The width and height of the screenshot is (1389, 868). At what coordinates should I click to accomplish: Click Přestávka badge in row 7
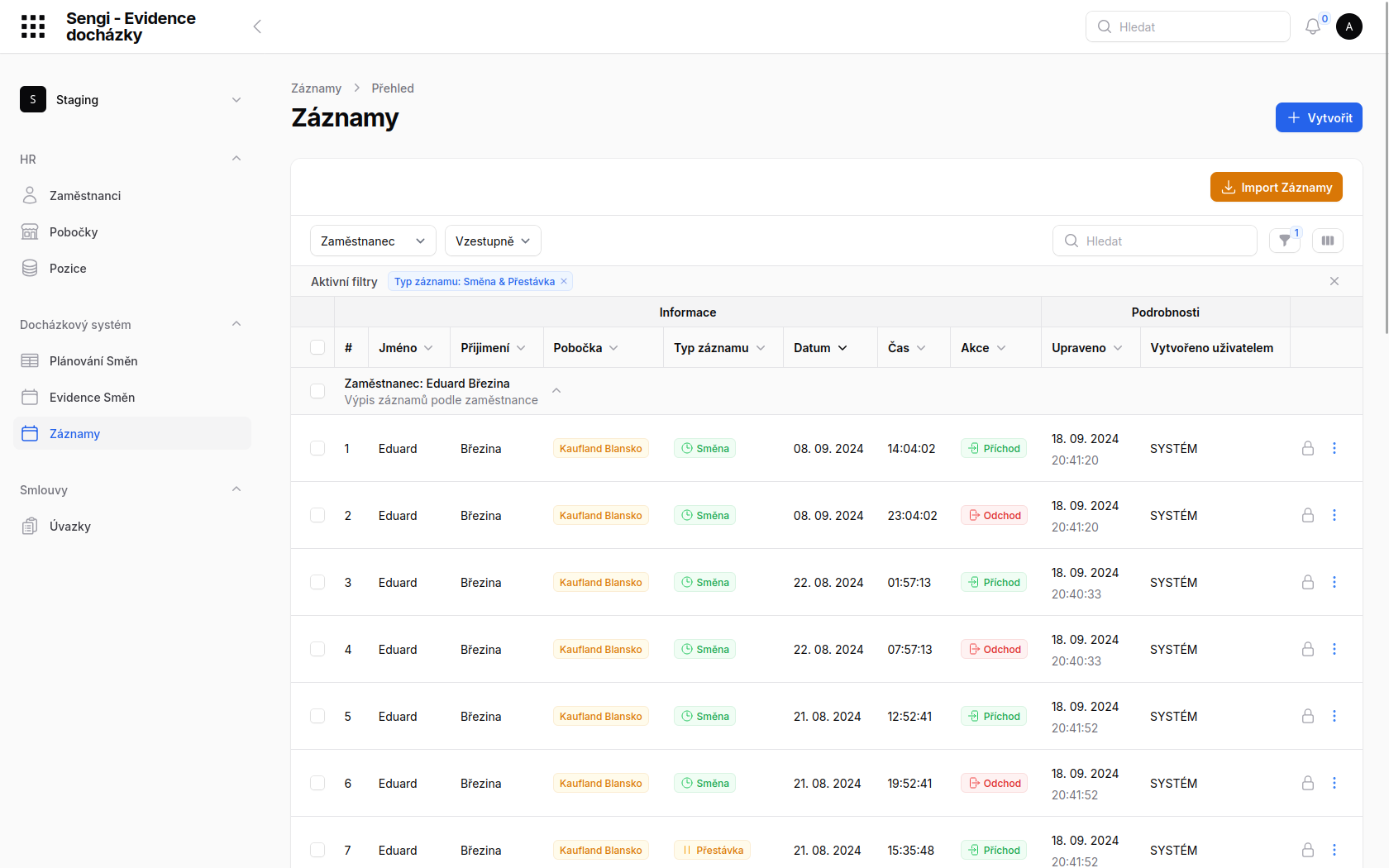tap(712, 850)
